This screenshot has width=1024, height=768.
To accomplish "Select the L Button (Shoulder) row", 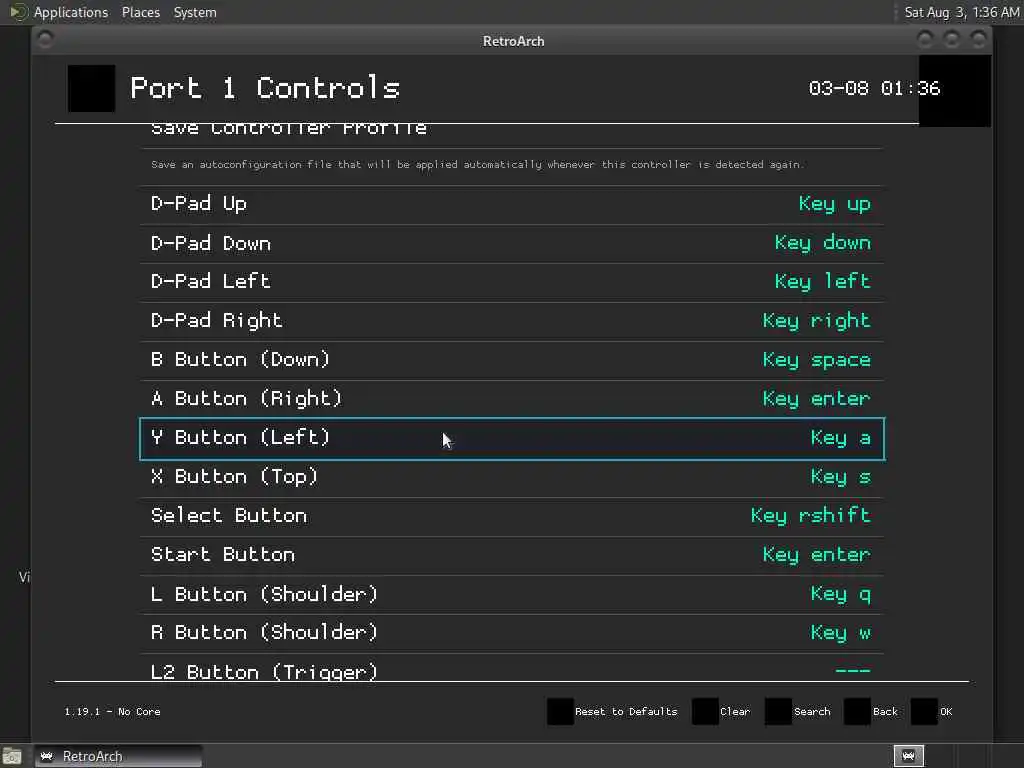I will (x=512, y=594).
